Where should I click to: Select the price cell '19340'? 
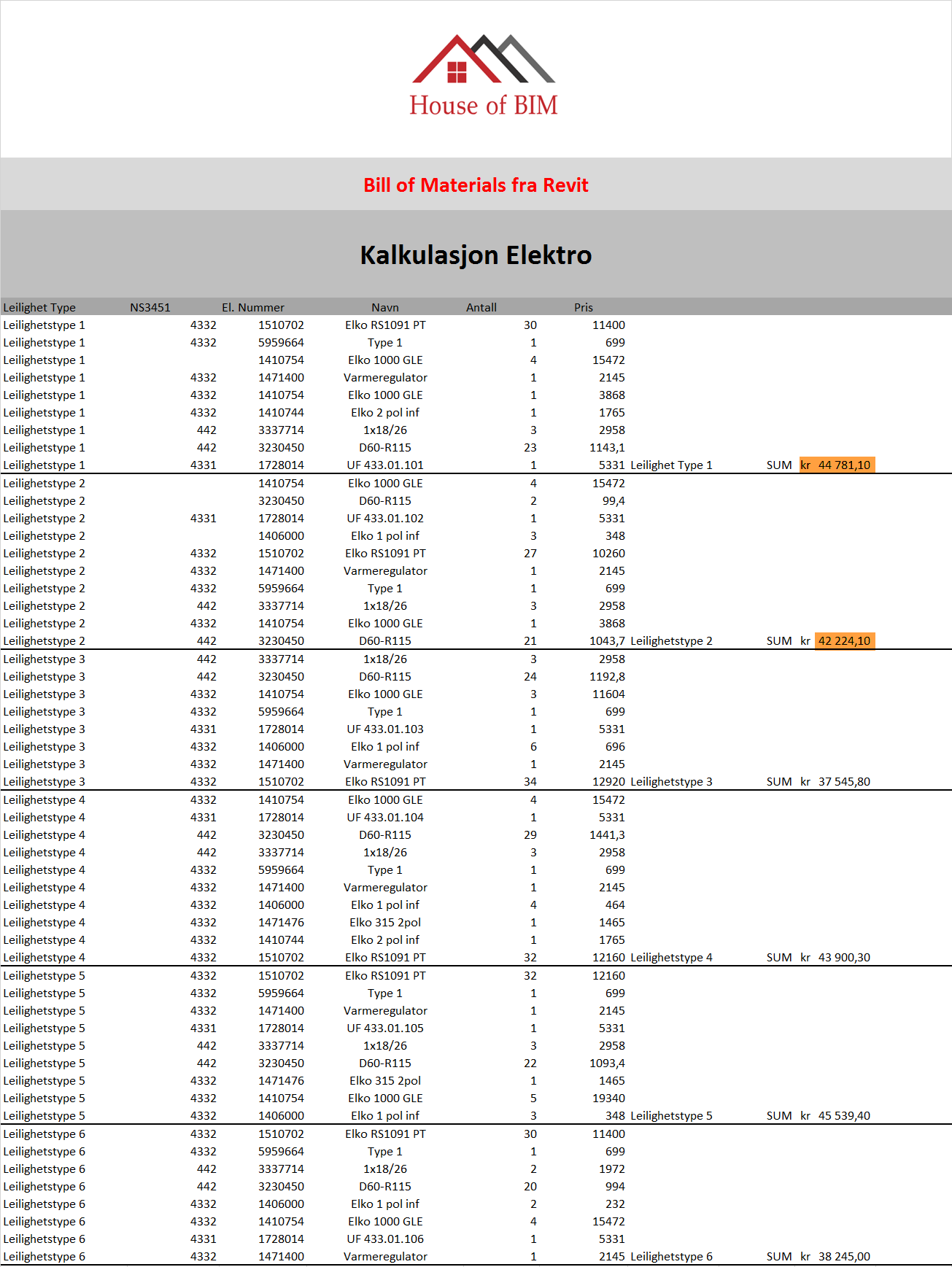[608, 1098]
